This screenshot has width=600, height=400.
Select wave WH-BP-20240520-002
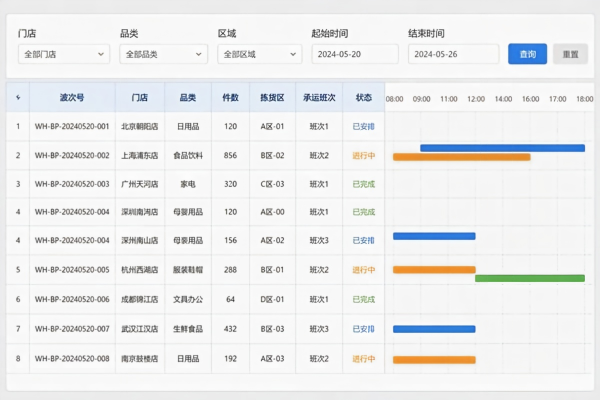click(72, 155)
